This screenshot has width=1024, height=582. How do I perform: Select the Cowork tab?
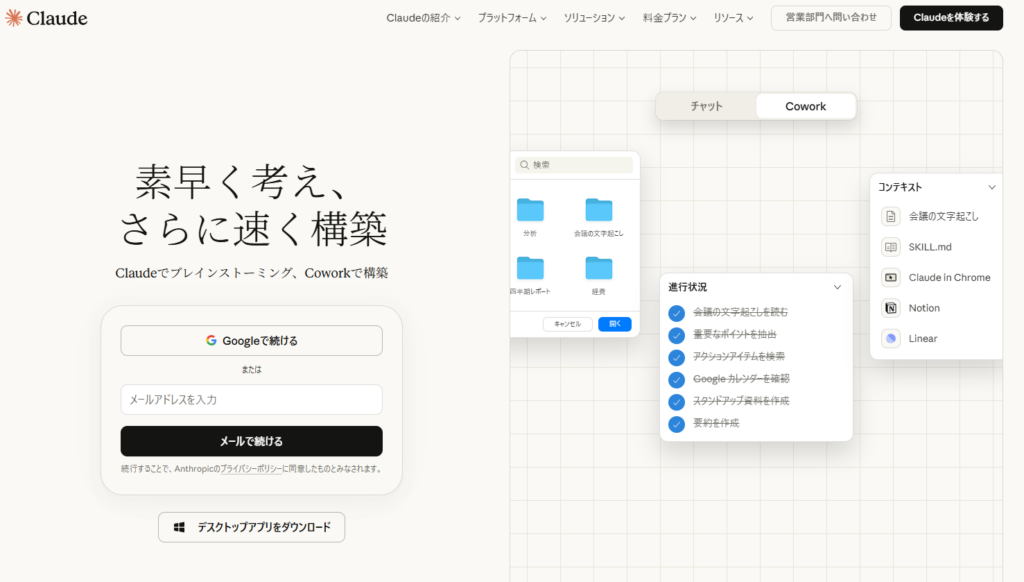coord(805,106)
